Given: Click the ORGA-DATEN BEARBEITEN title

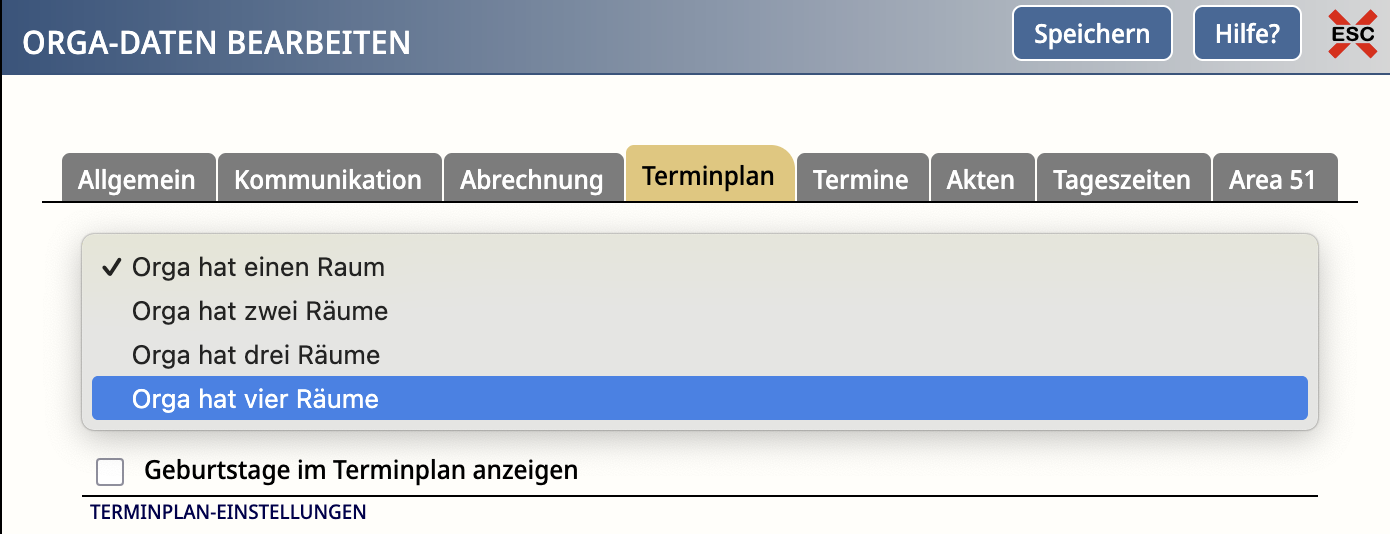Looking at the screenshot, I should [x=217, y=43].
